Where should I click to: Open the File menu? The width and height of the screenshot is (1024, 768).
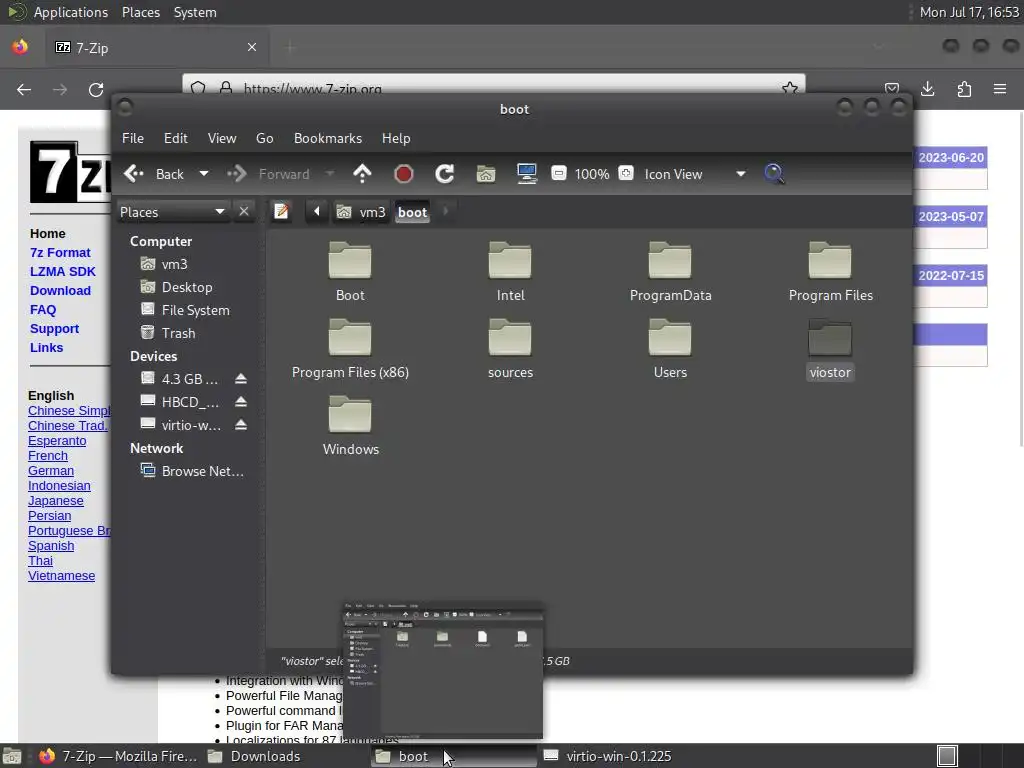click(x=133, y=138)
